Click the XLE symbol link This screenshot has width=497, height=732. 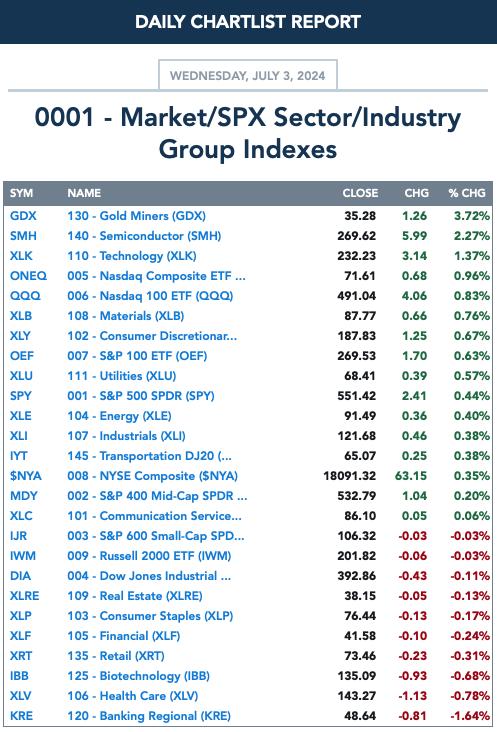coord(21,416)
